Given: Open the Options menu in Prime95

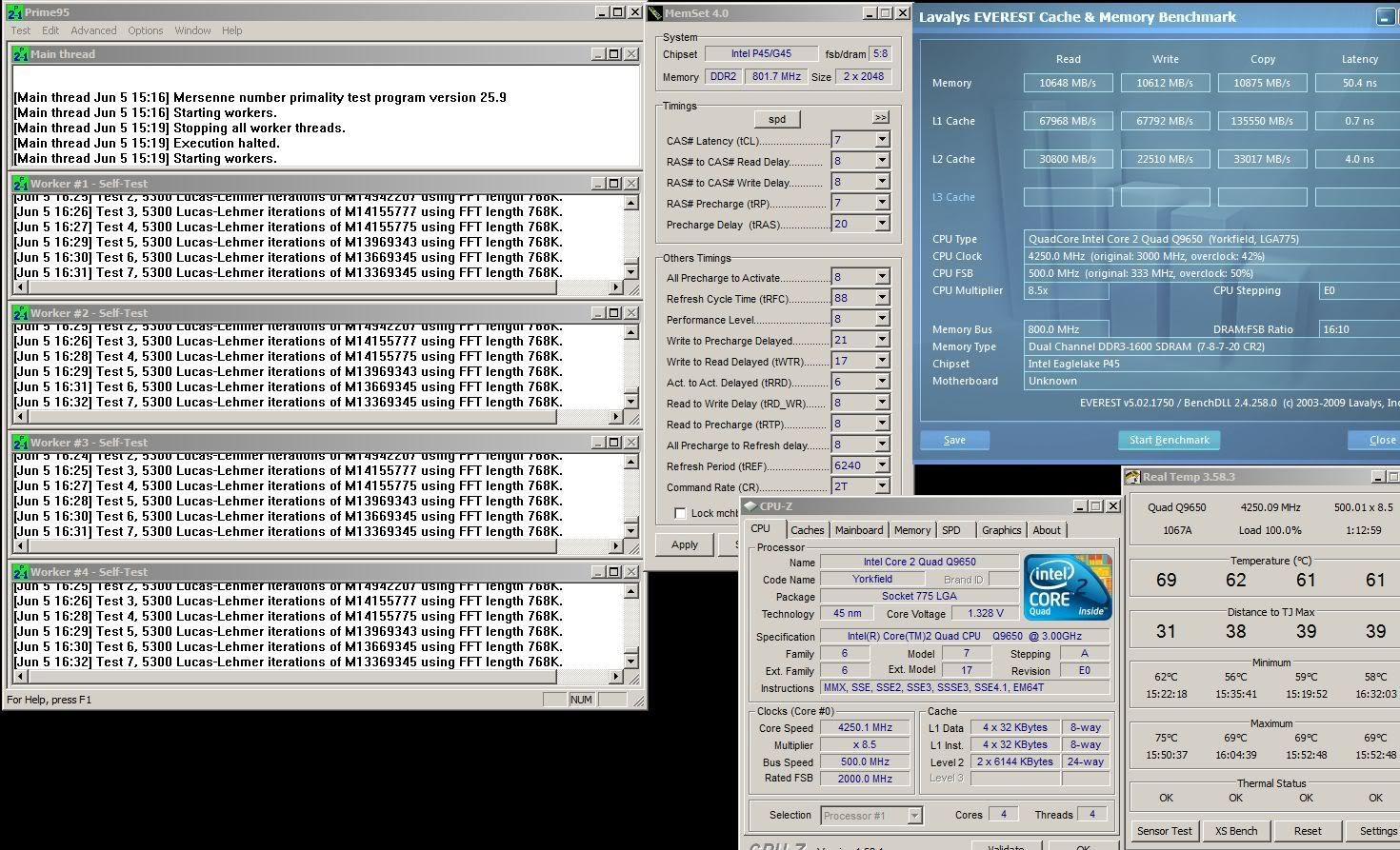Looking at the screenshot, I should click(146, 30).
